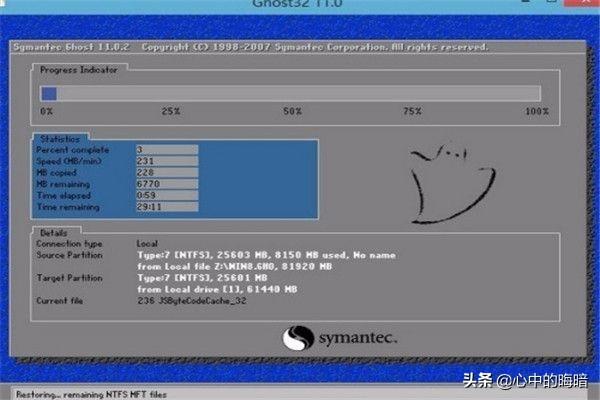Click the Time elapsed value 0:59
This screenshot has height=400, width=600.
tap(167, 196)
